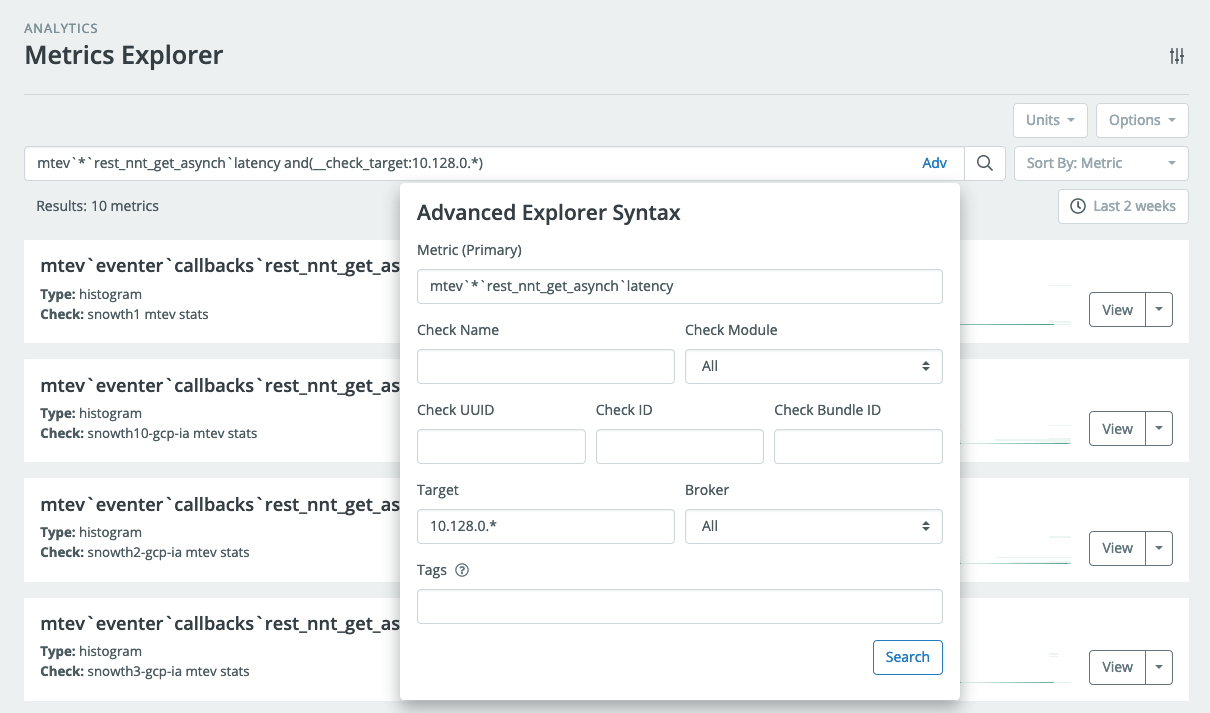Open display settings via sliders icon
This screenshot has width=1210, height=713.
(x=1176, y=57)
